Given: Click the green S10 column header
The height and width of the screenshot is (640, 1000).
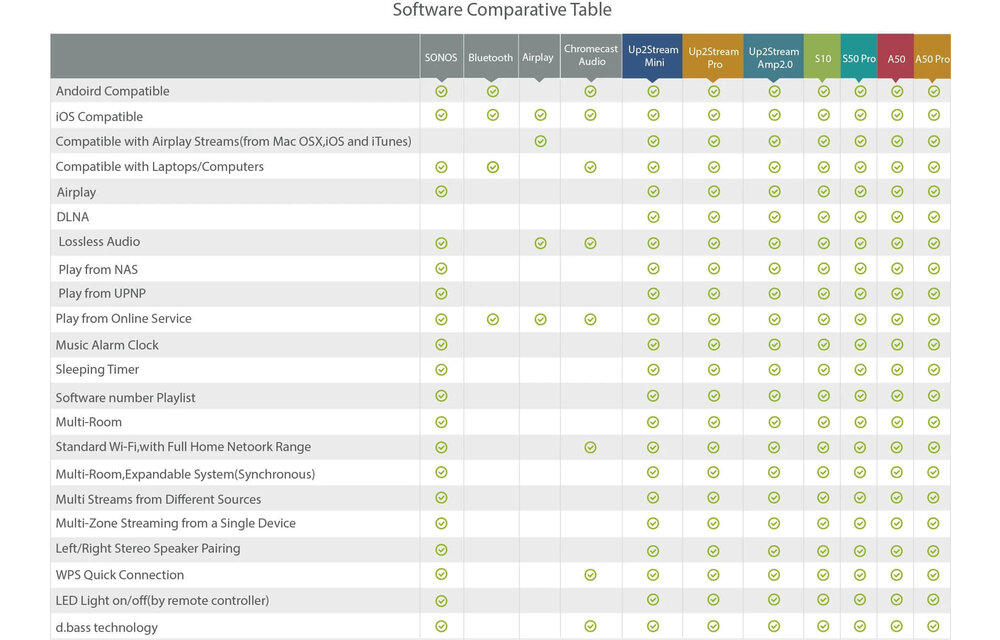Looking at the screenshot, I should (x=823, y=57).
